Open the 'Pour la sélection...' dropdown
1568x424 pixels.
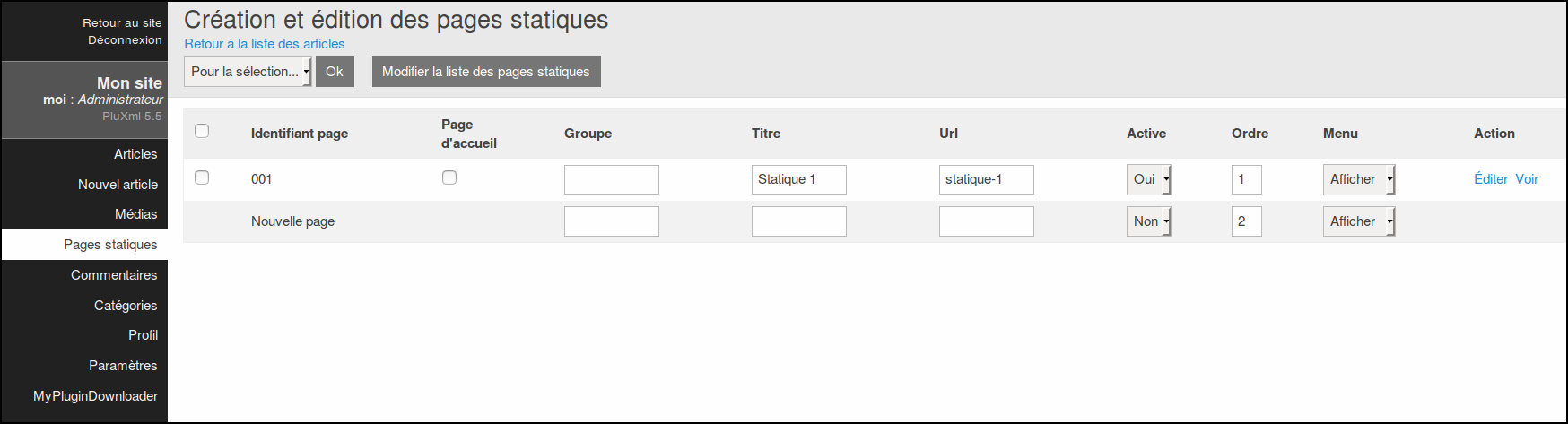[248, 72]
